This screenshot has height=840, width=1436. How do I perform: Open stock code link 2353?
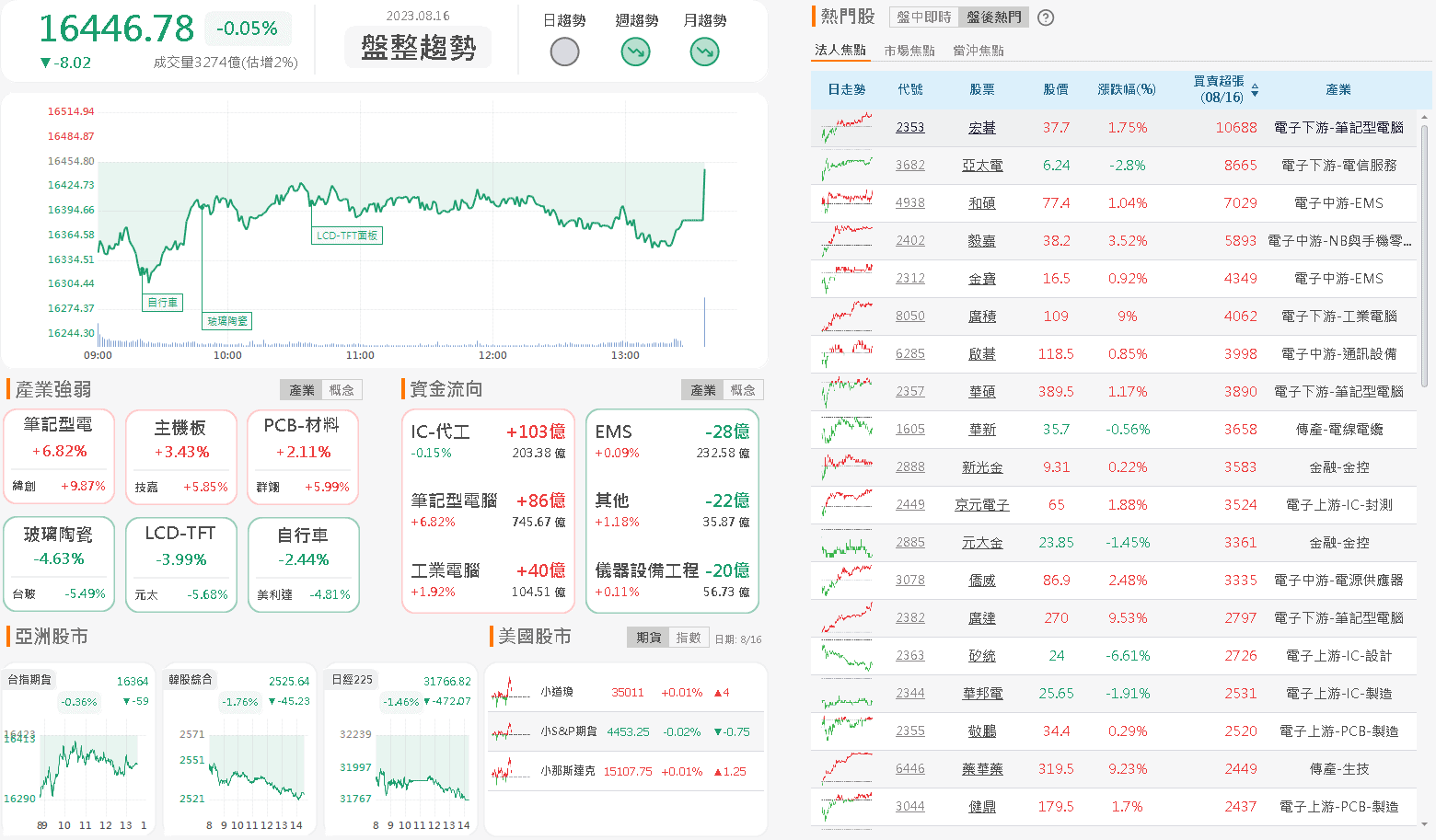pyautogui.click(x=909, y=127)
